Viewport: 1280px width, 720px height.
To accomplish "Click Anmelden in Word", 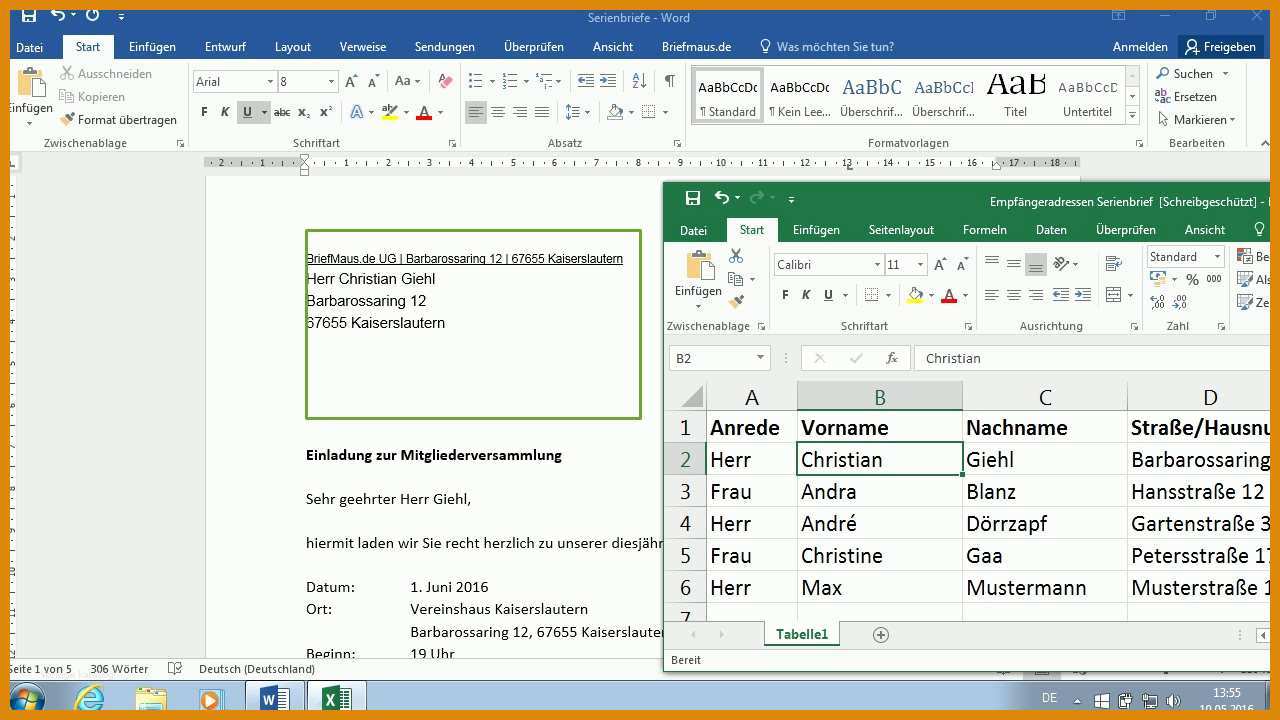I will coord(1140,47).
